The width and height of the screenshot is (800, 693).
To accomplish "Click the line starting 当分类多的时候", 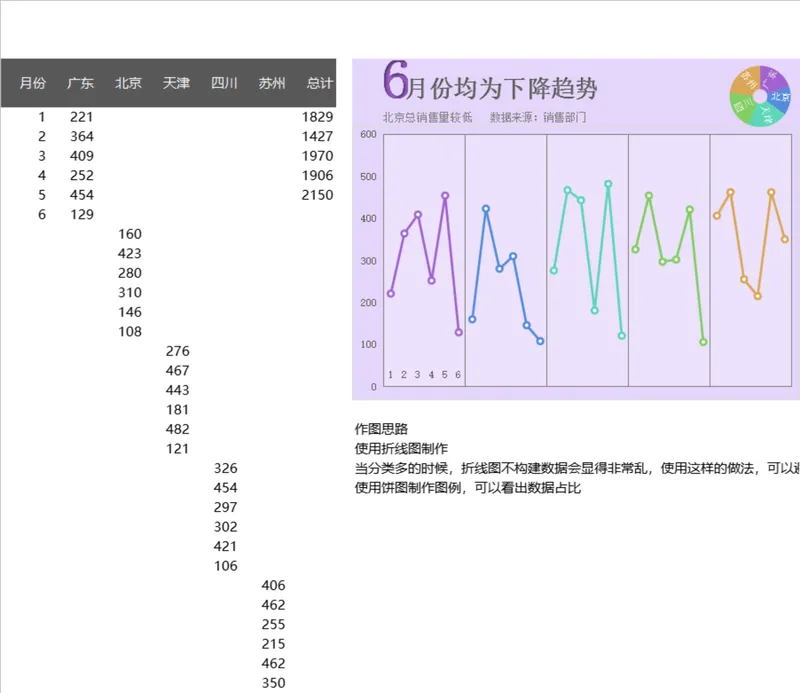I will (x=577, y=468).
